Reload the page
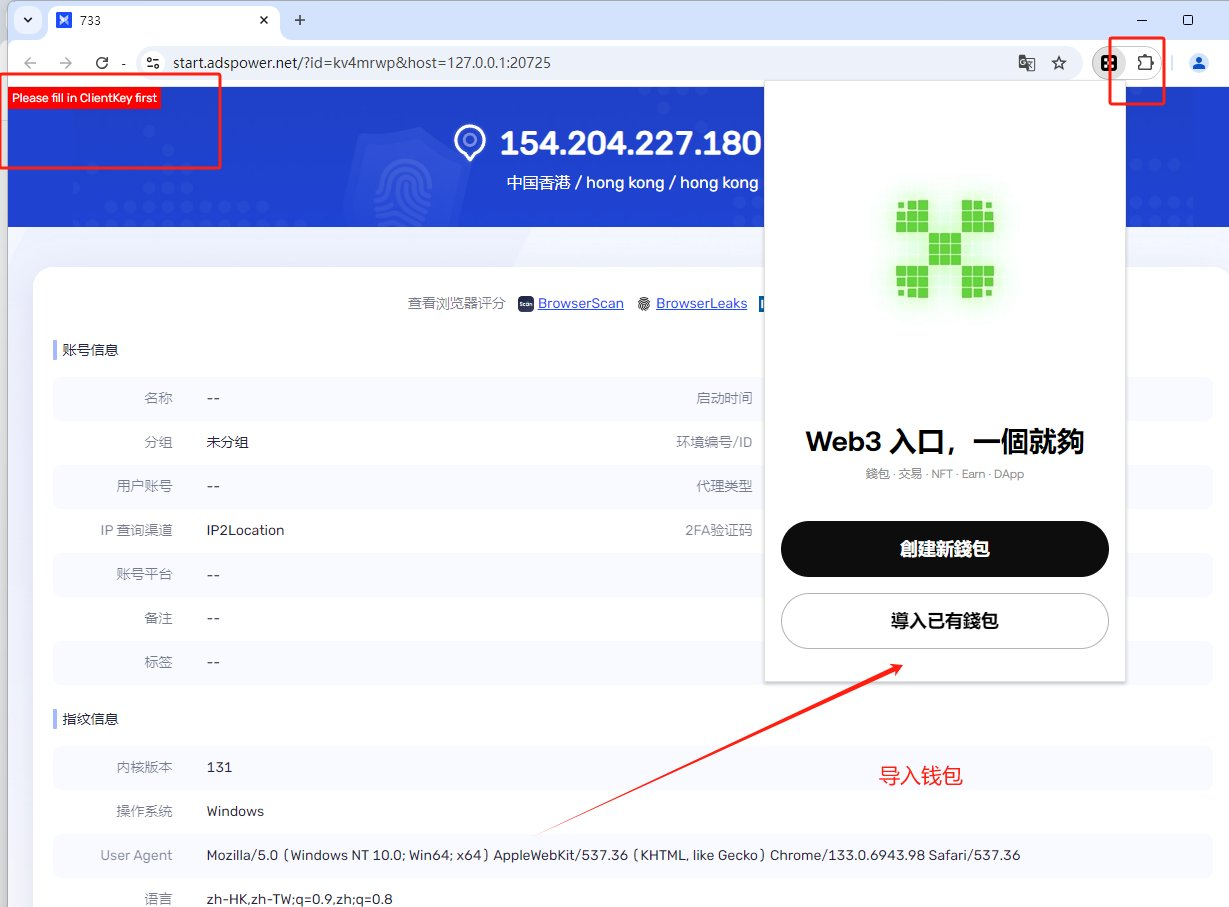Screen dimensions: 1229x907 pos(101,63)
